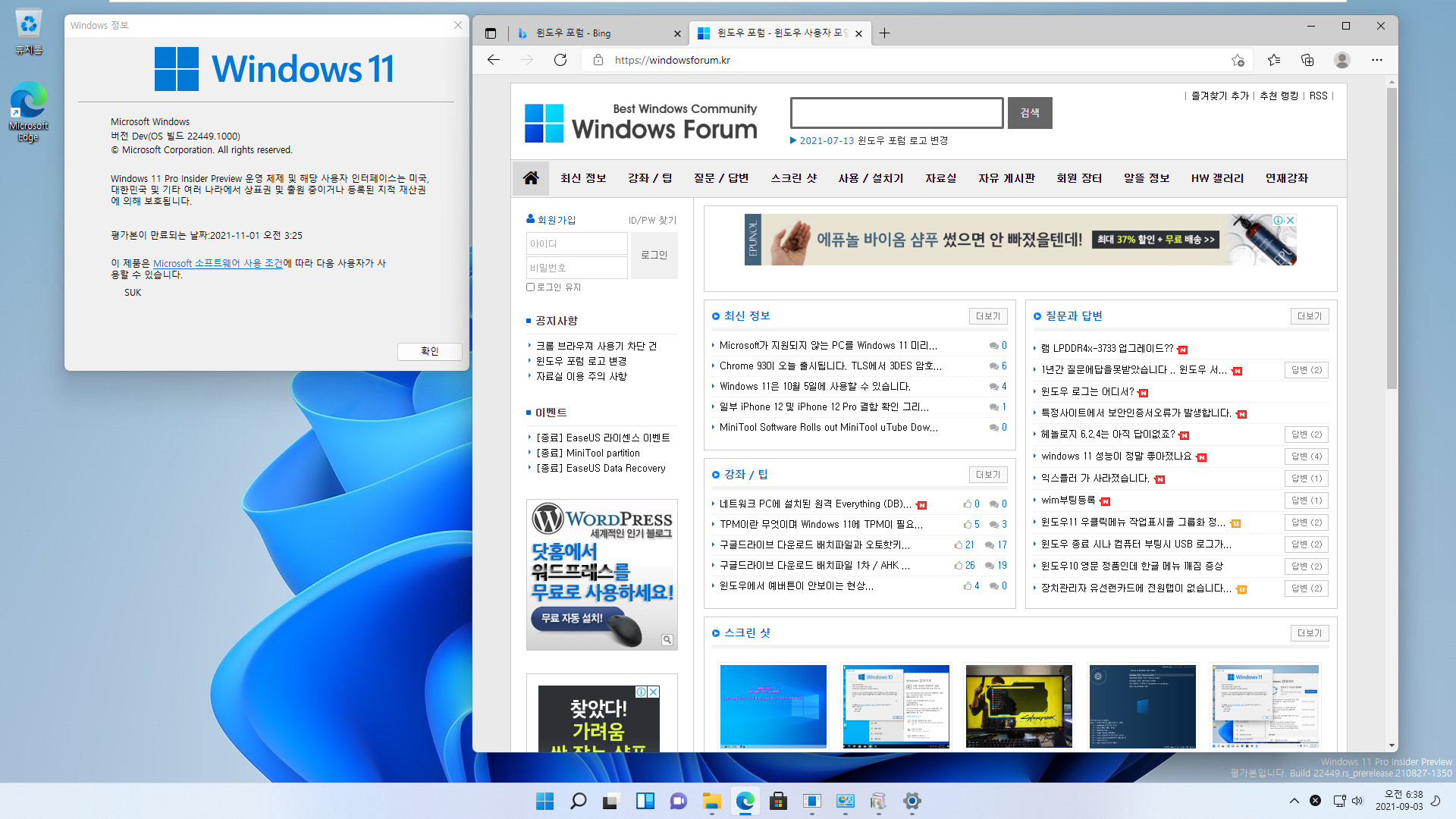Open taskbar Search magnifier
This screenshot has height=819, width=1456.
(x=578, y=801)
